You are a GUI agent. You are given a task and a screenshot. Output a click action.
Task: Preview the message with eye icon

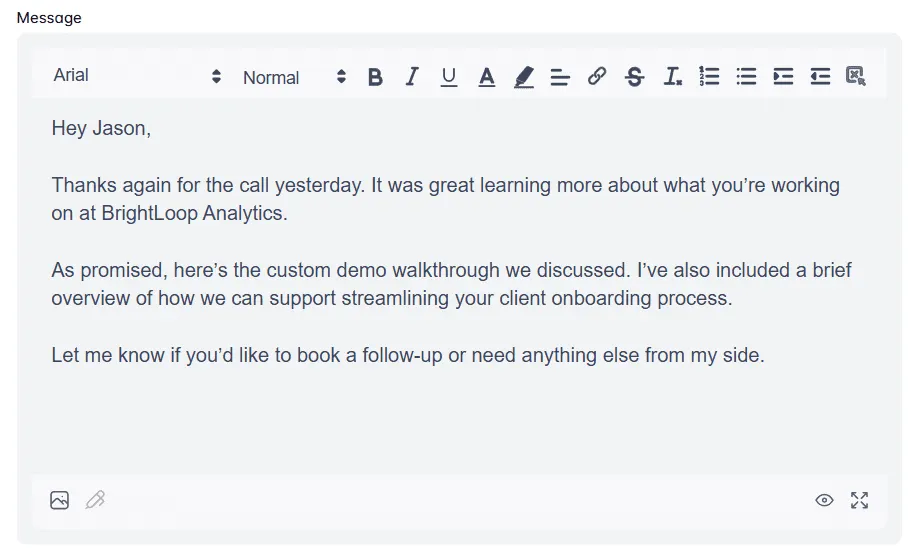click(824, 500)
